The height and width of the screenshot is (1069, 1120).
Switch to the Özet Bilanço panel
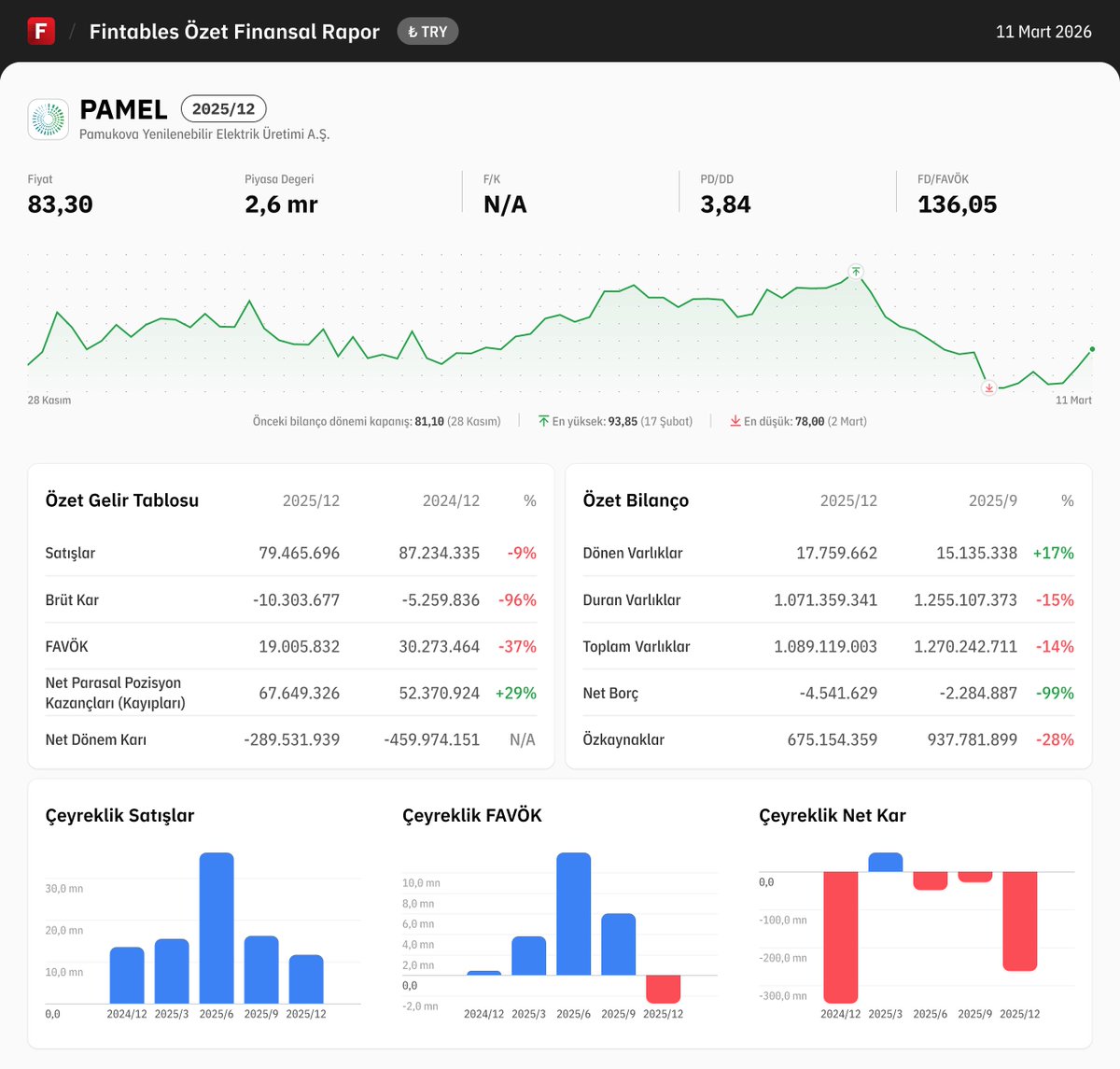[635, 500]
